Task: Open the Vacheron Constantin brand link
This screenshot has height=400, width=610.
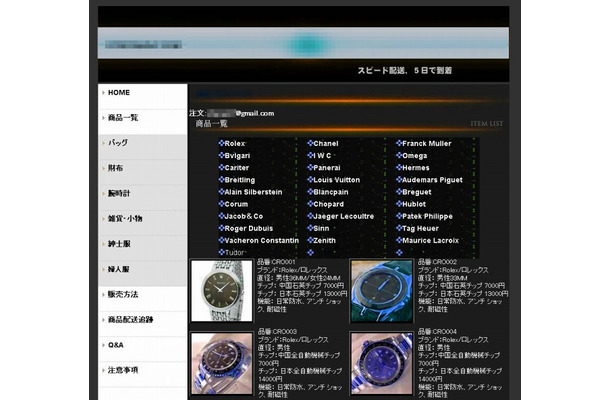Action: 261,240
